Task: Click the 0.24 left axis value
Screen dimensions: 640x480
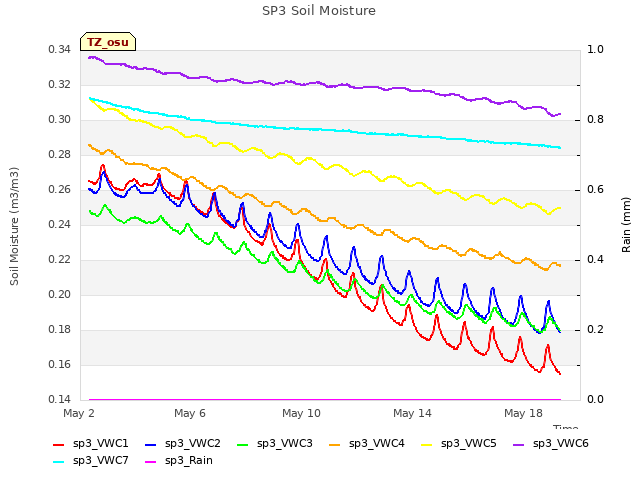Action: tap(60, 225)
